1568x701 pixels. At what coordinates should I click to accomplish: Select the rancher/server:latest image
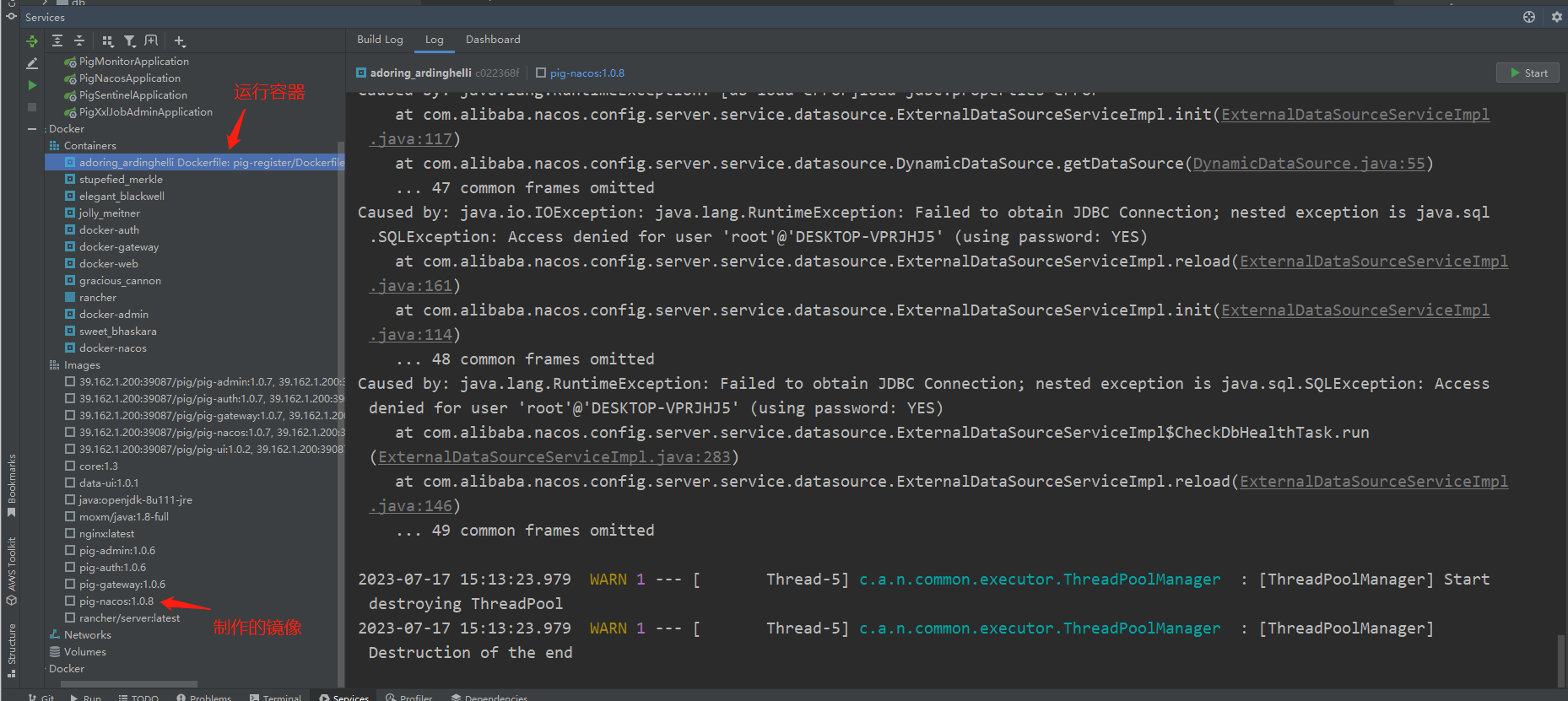(129, 618)
